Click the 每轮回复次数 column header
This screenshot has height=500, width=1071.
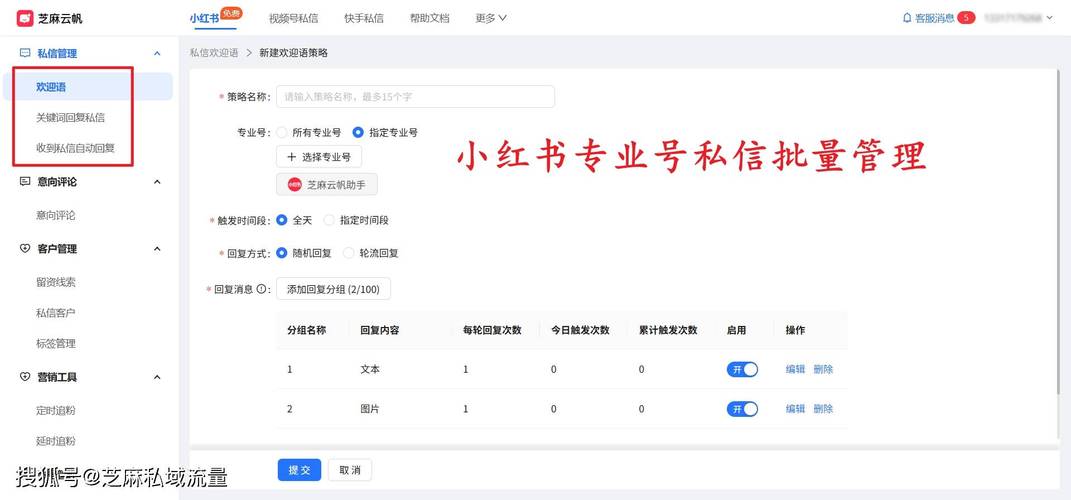point(492,331)
